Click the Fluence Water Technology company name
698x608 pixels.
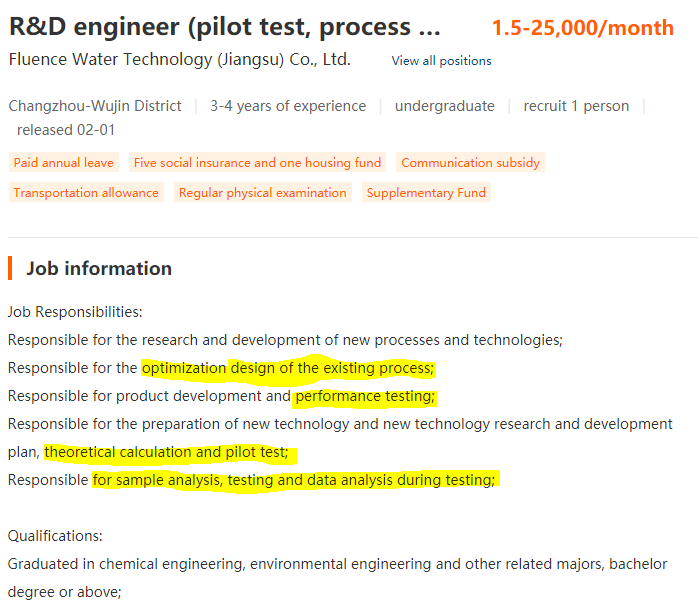coord(180,59)
